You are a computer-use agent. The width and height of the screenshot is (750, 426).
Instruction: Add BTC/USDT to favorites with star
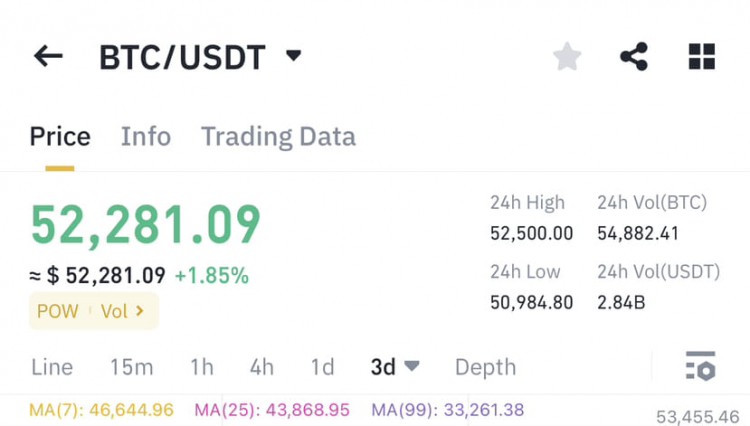[x=567, y=56]
